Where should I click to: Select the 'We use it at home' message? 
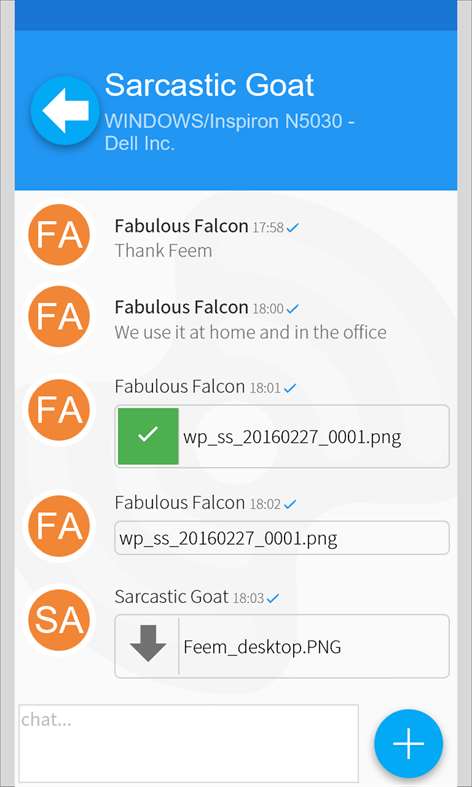[x=251, y=332]
